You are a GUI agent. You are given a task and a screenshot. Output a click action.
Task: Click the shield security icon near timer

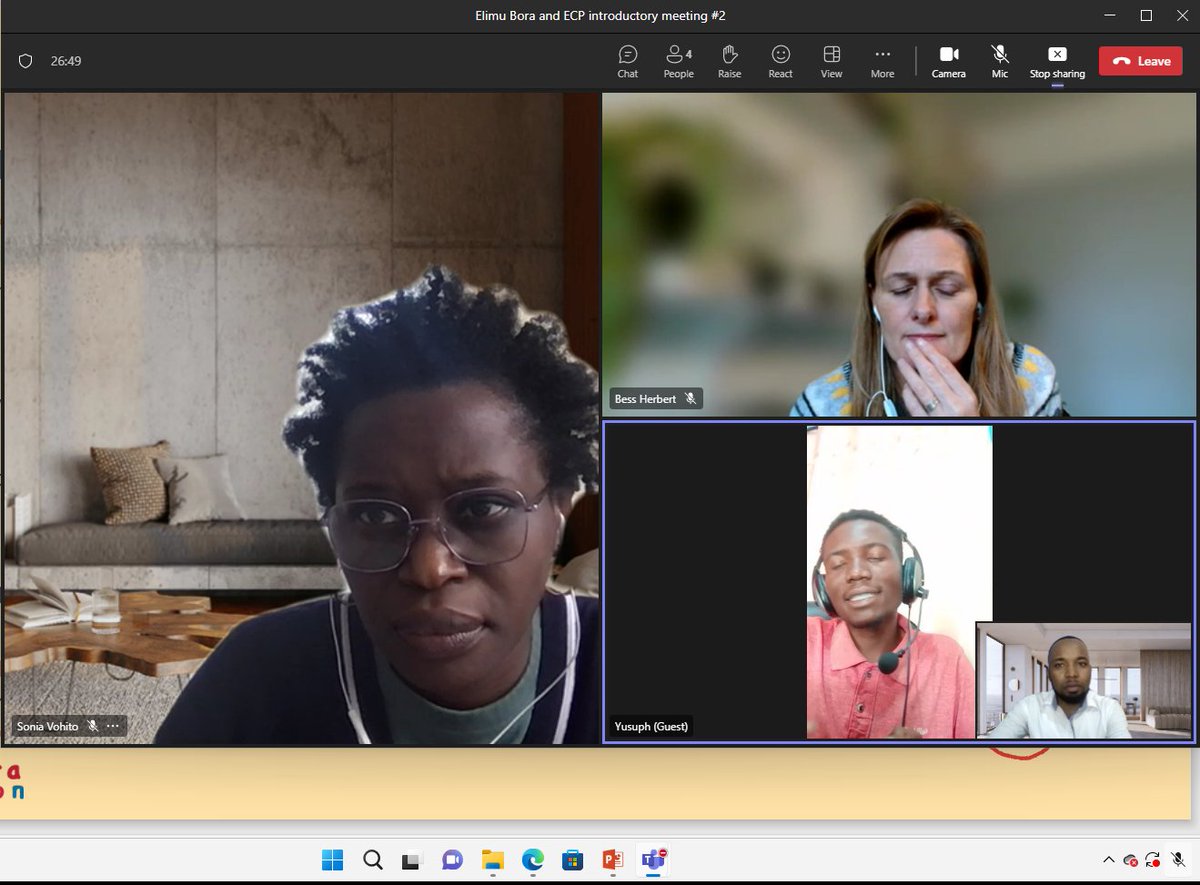point(26,61)
